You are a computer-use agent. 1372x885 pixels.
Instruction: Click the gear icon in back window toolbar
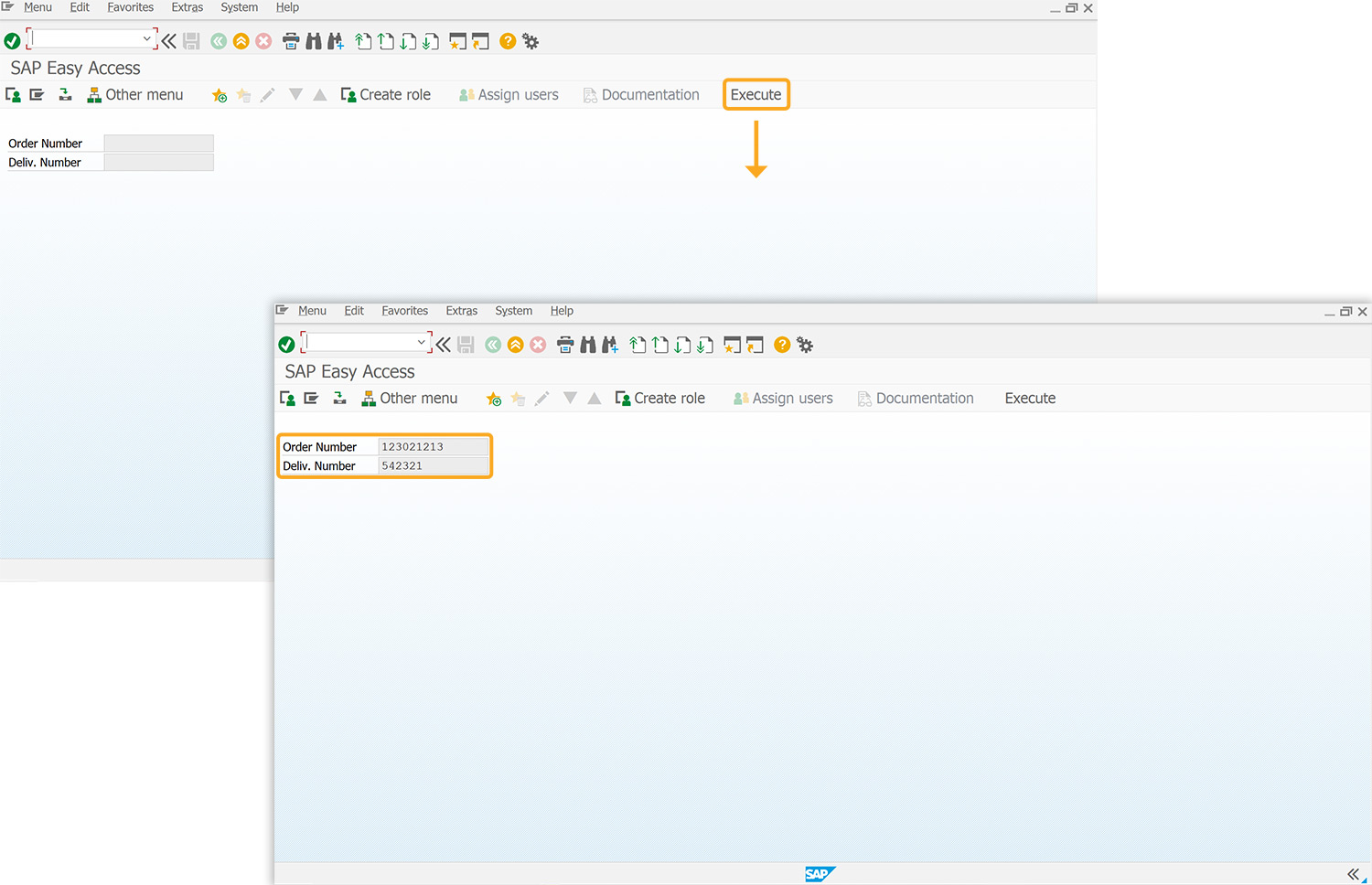click(531, 41)
